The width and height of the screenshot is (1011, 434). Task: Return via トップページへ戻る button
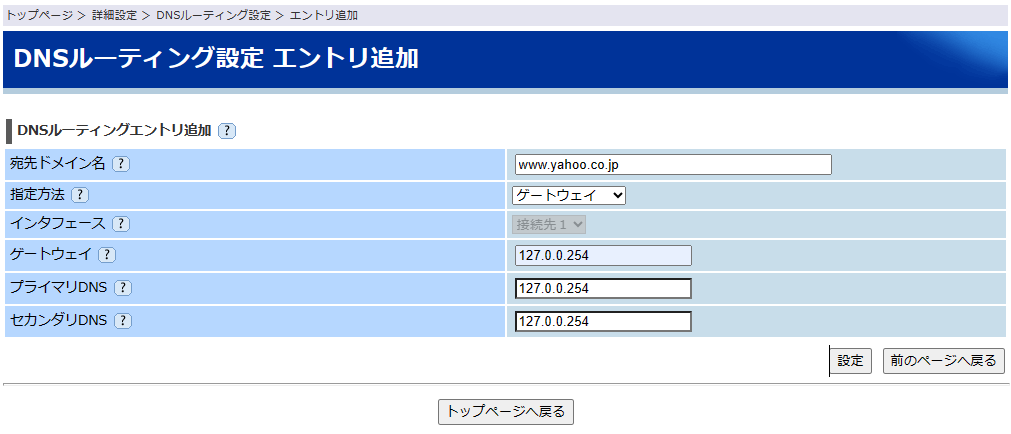[x=506, y=411]
